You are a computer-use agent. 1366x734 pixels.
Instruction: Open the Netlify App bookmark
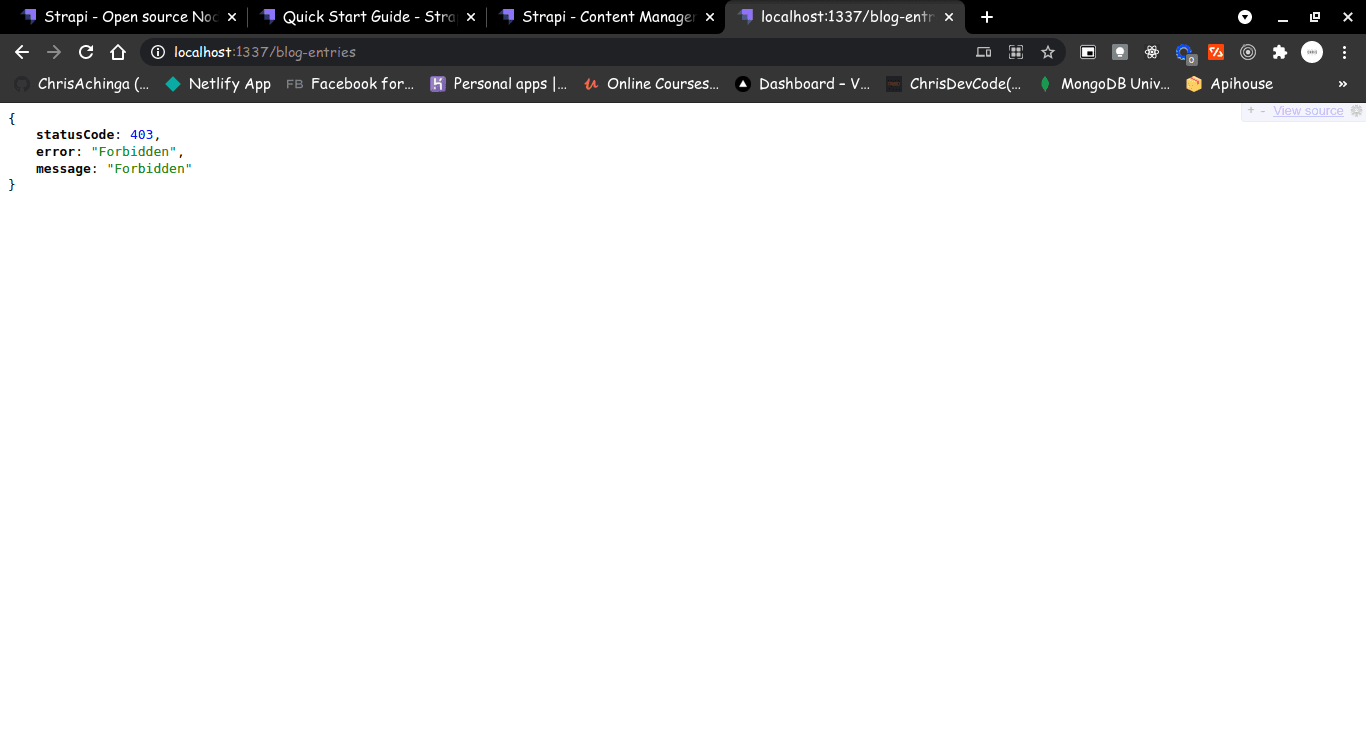218,84
